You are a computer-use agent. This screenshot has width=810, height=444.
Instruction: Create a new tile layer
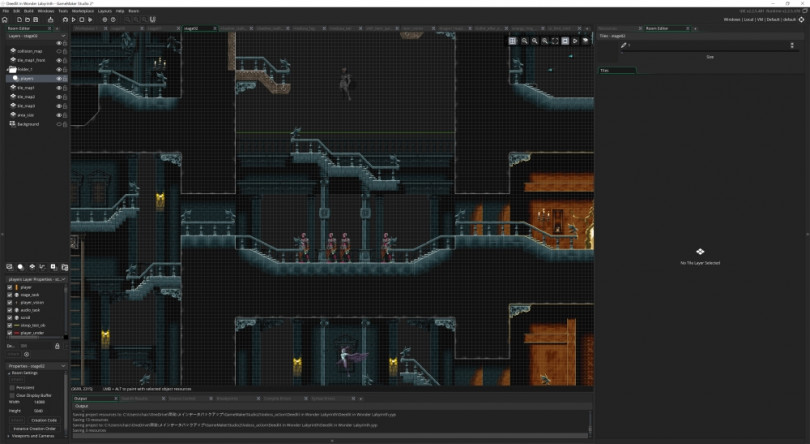click(x=32, y=267)
